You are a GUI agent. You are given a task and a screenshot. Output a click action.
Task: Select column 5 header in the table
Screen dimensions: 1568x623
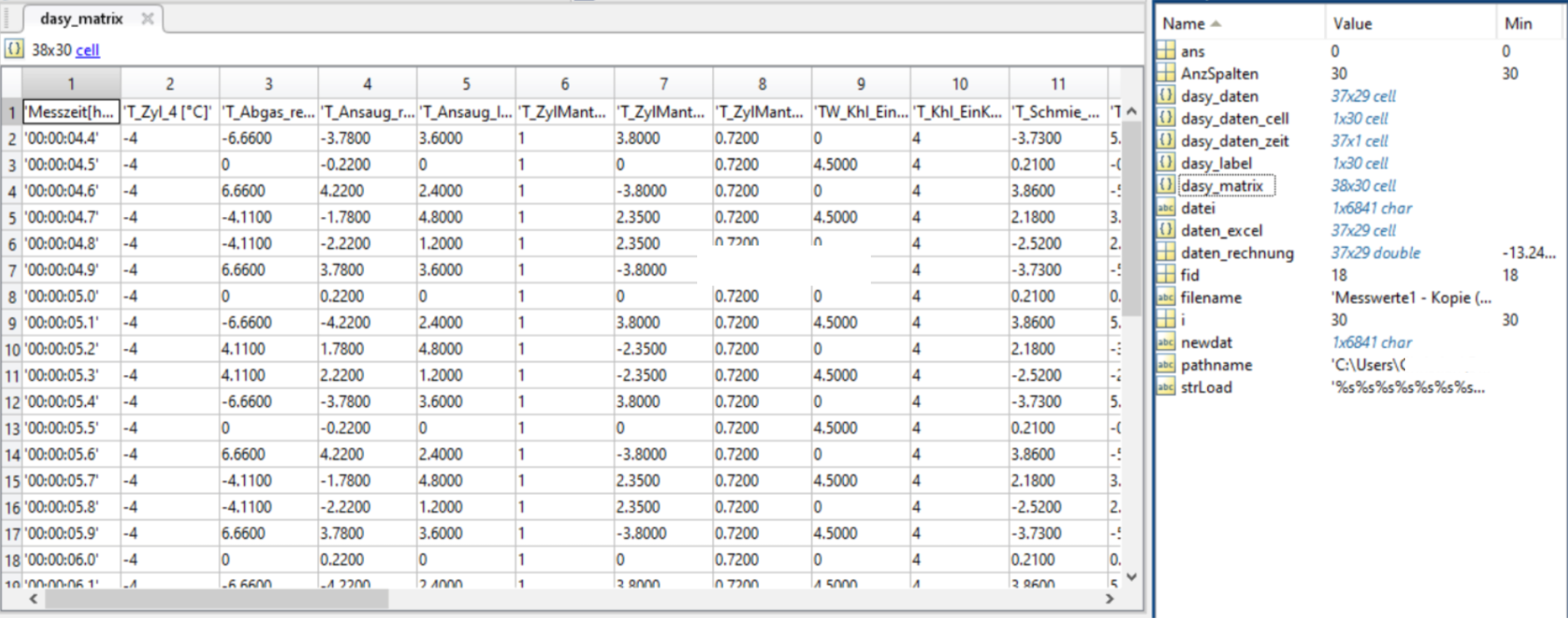click(x=466, y=84)
